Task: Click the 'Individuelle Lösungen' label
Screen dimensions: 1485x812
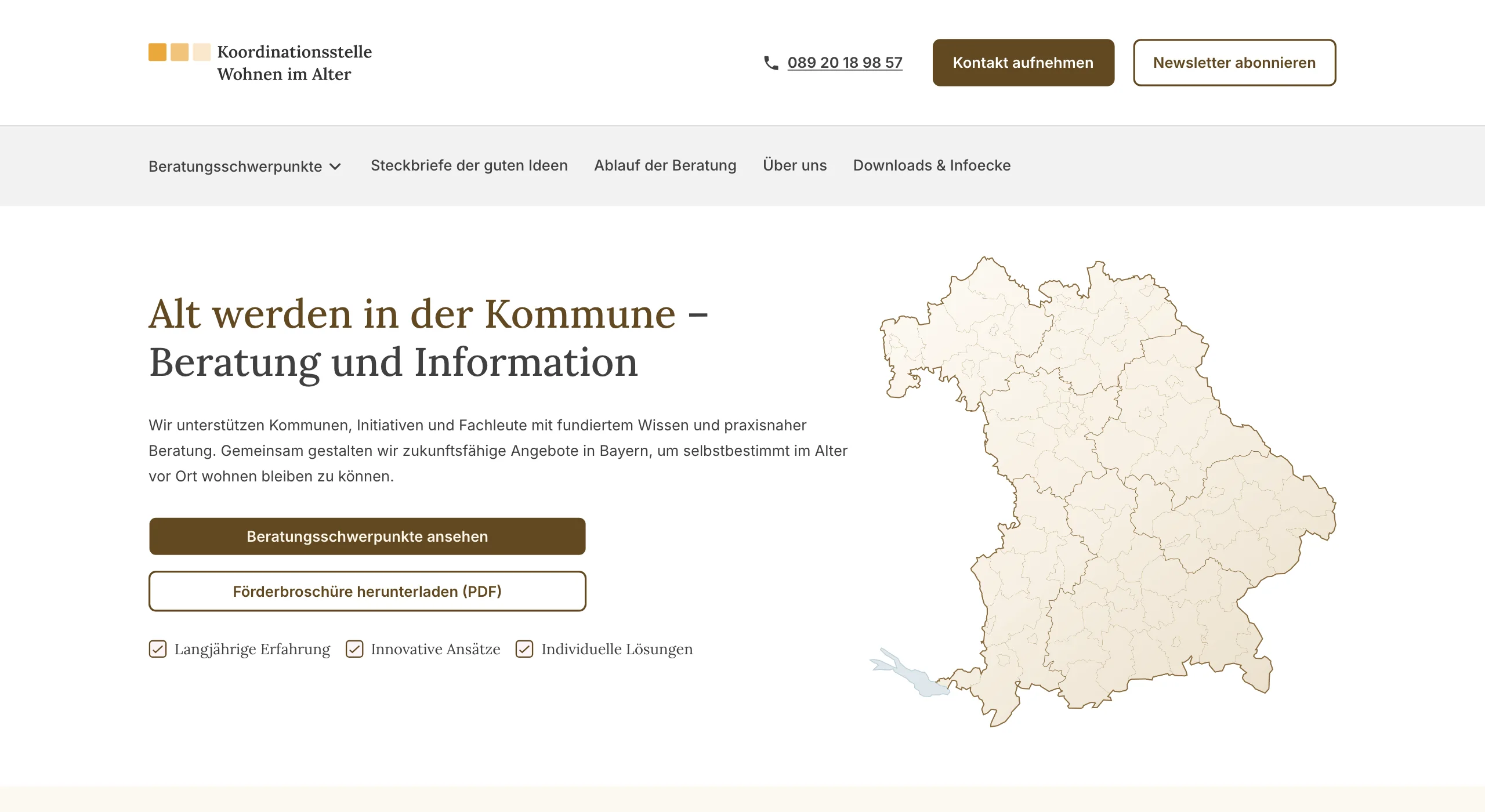Action: pyautogui.click(x=617, y=649)
